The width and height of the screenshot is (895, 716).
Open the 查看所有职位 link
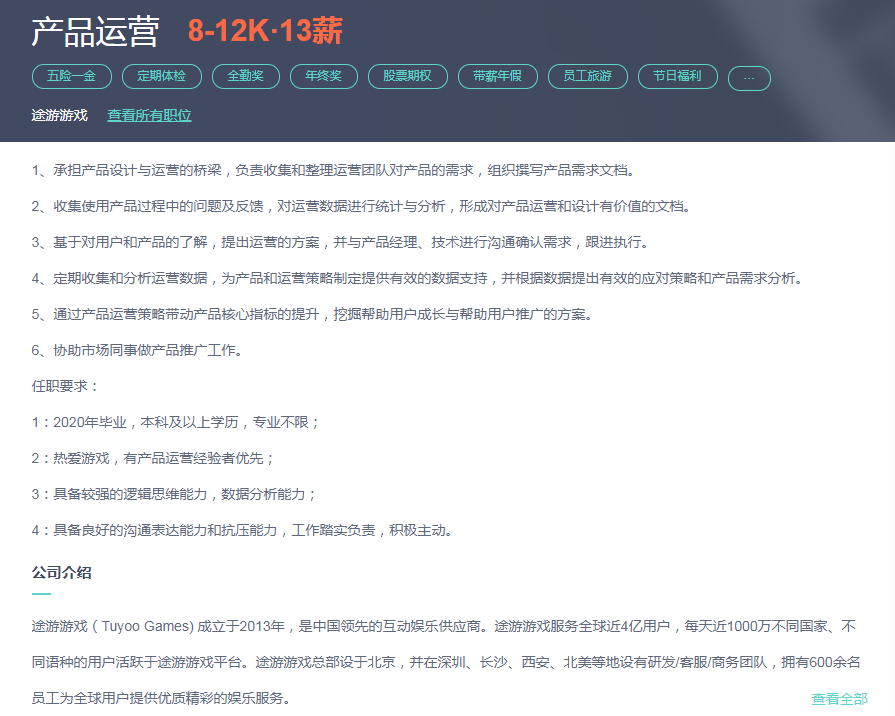(x=149, y=115)
